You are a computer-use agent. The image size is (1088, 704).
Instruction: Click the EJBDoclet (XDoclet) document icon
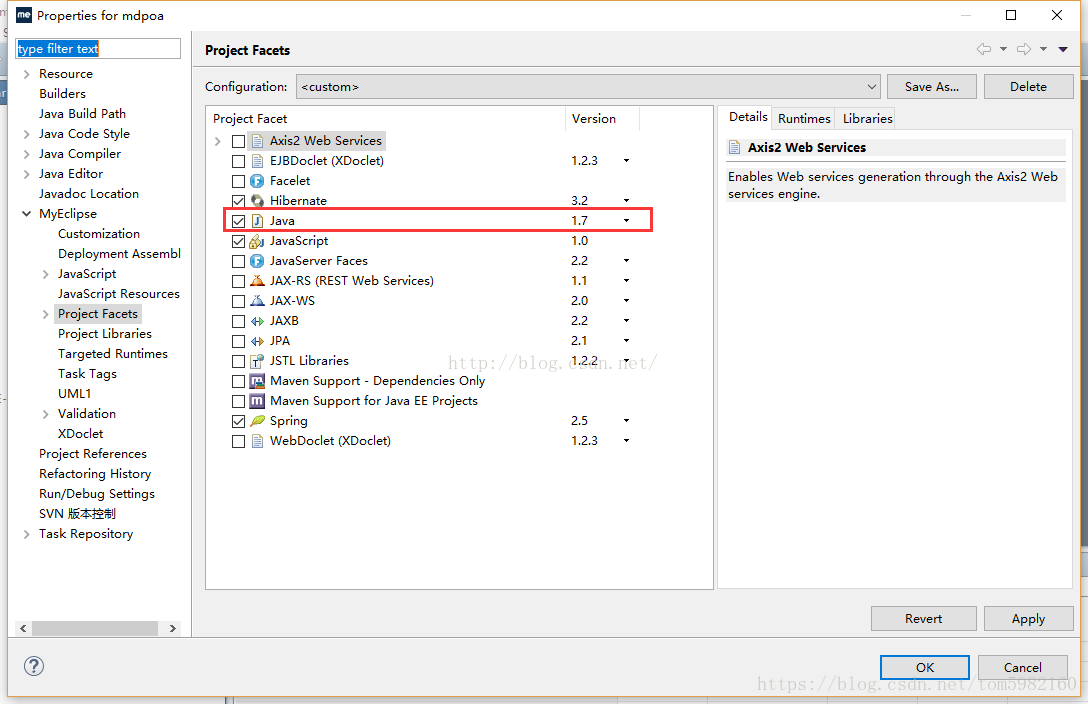(257, 161)
